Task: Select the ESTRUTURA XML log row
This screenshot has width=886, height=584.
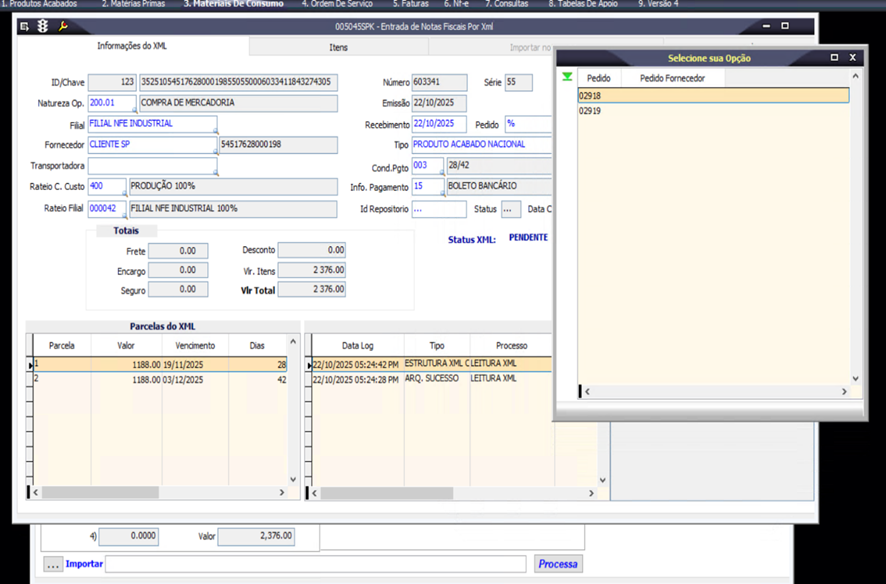Action: point(432,364)
